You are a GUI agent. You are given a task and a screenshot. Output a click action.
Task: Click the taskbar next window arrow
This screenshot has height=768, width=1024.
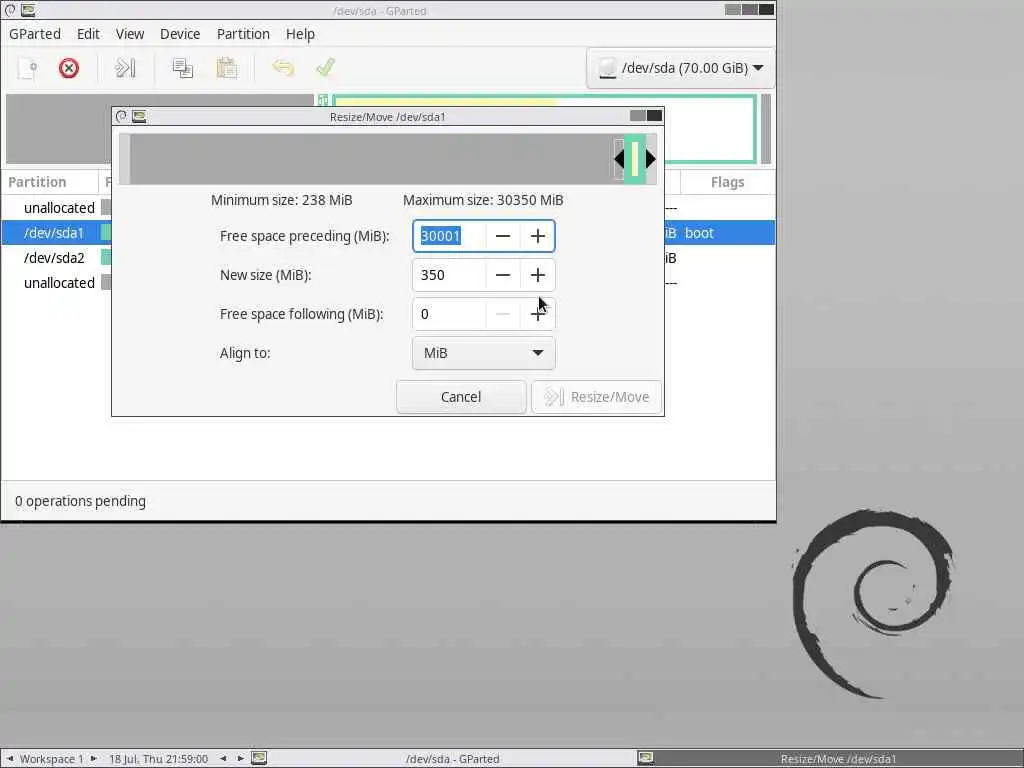pos(240,759)
